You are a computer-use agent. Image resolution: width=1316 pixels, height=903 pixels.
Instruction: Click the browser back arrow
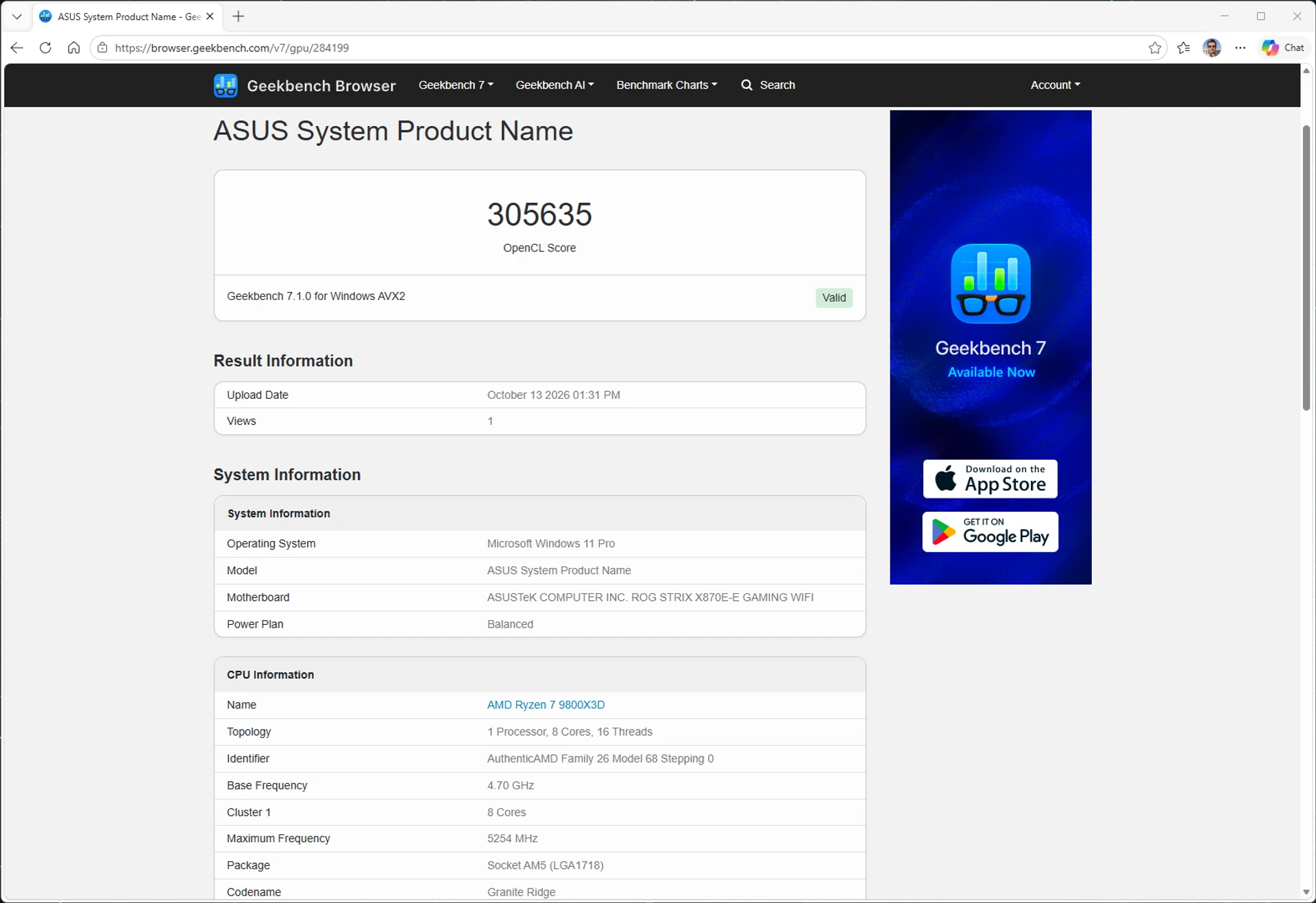pos(17,48)
